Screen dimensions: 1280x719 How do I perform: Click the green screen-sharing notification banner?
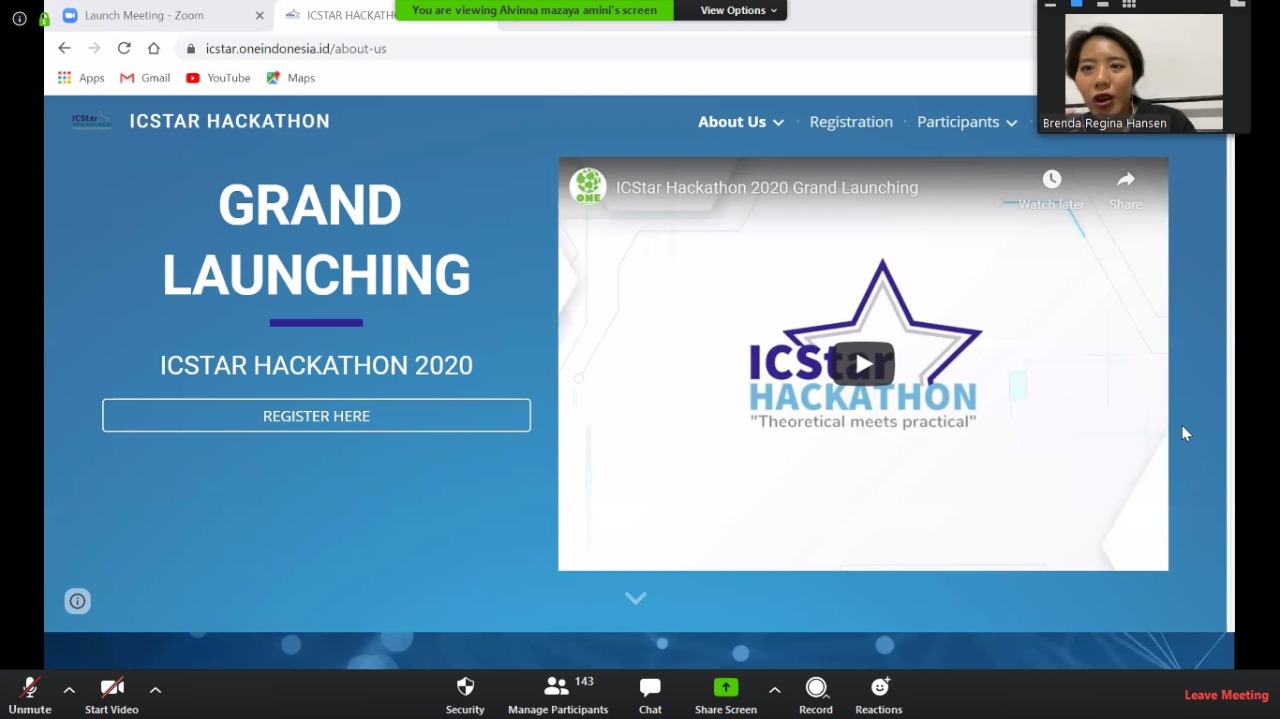point(535,10)
